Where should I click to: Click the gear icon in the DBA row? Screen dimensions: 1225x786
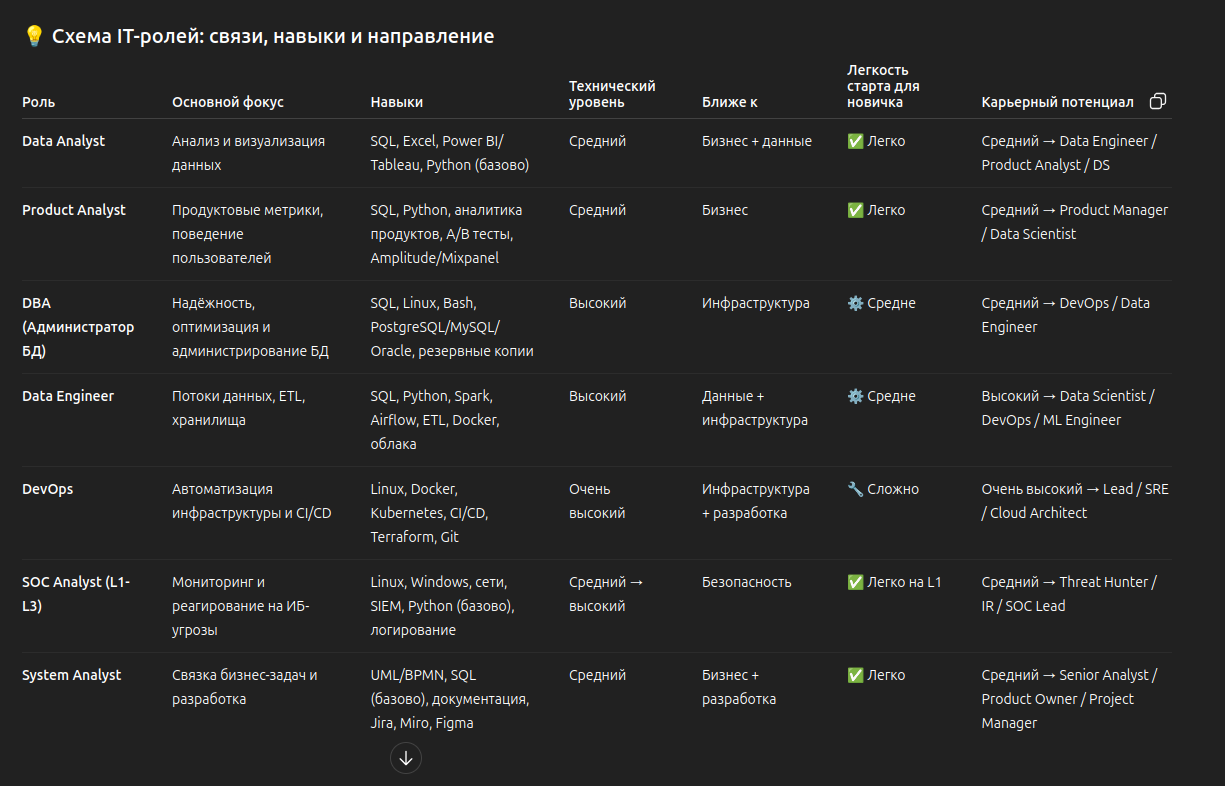tap(855, 303)
